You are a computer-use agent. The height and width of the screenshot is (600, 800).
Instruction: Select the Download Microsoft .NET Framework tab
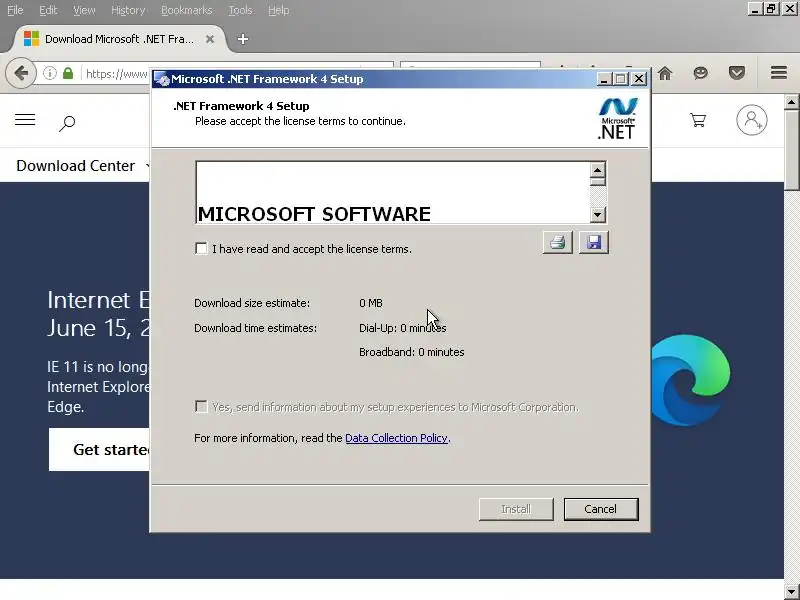pyautogui.click(x=119, y=39)
